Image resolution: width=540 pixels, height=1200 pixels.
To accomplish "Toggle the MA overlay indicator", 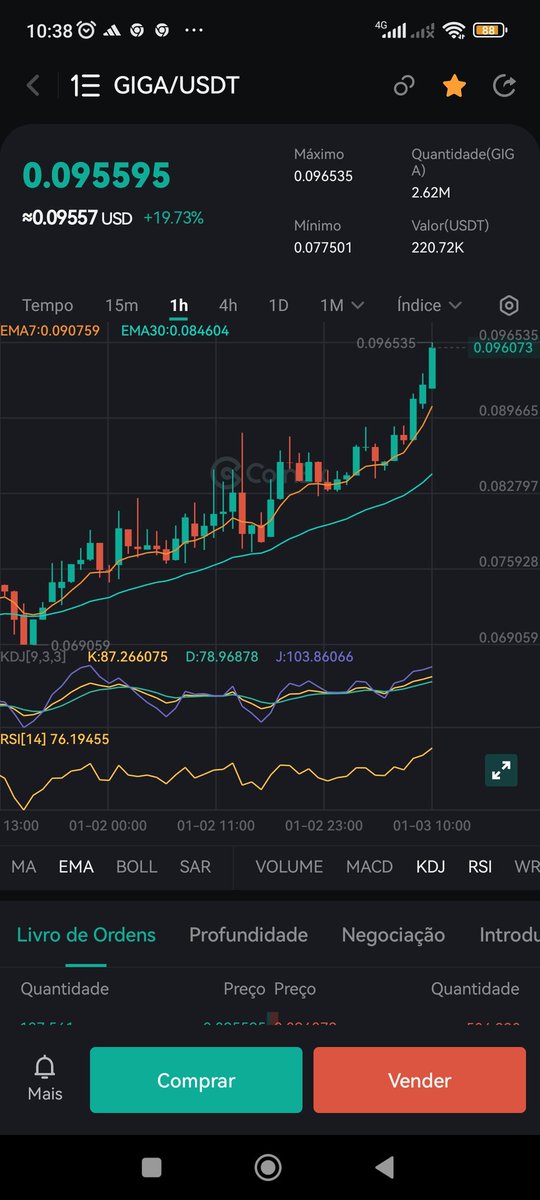I will (x=24, y=867).
